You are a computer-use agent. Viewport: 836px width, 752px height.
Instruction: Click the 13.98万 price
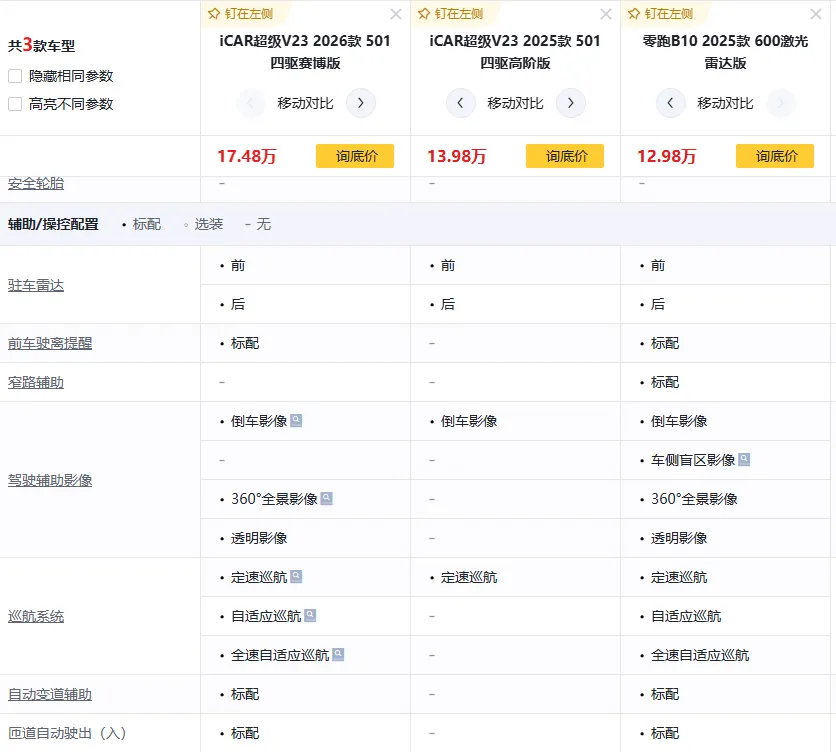pyautogui.click(x=456, y=156)
